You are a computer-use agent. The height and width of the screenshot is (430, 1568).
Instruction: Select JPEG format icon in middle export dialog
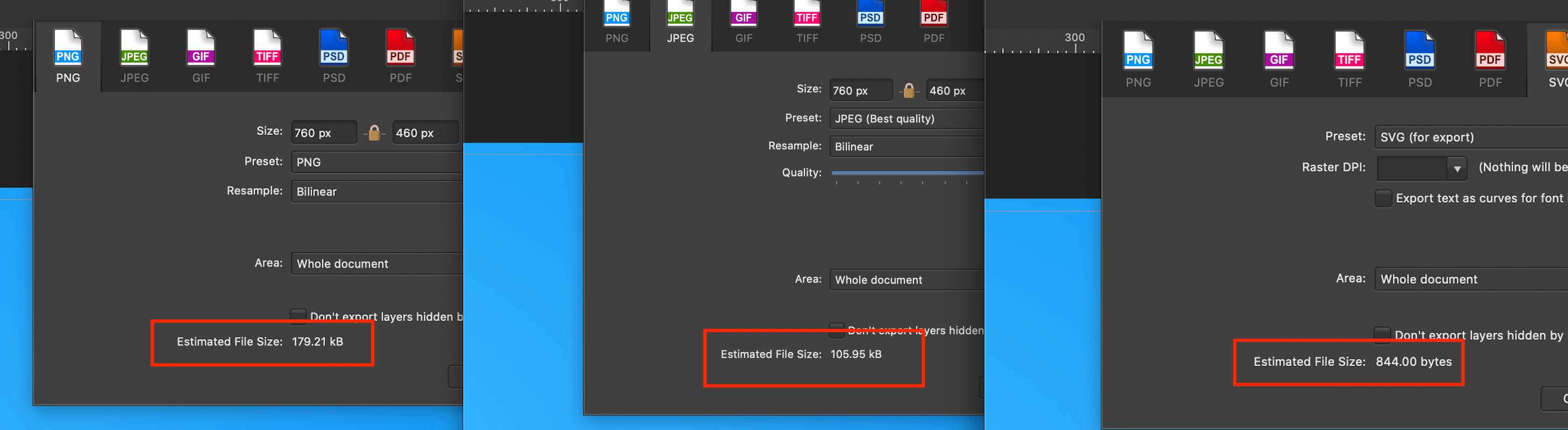(x=680, y=13)
